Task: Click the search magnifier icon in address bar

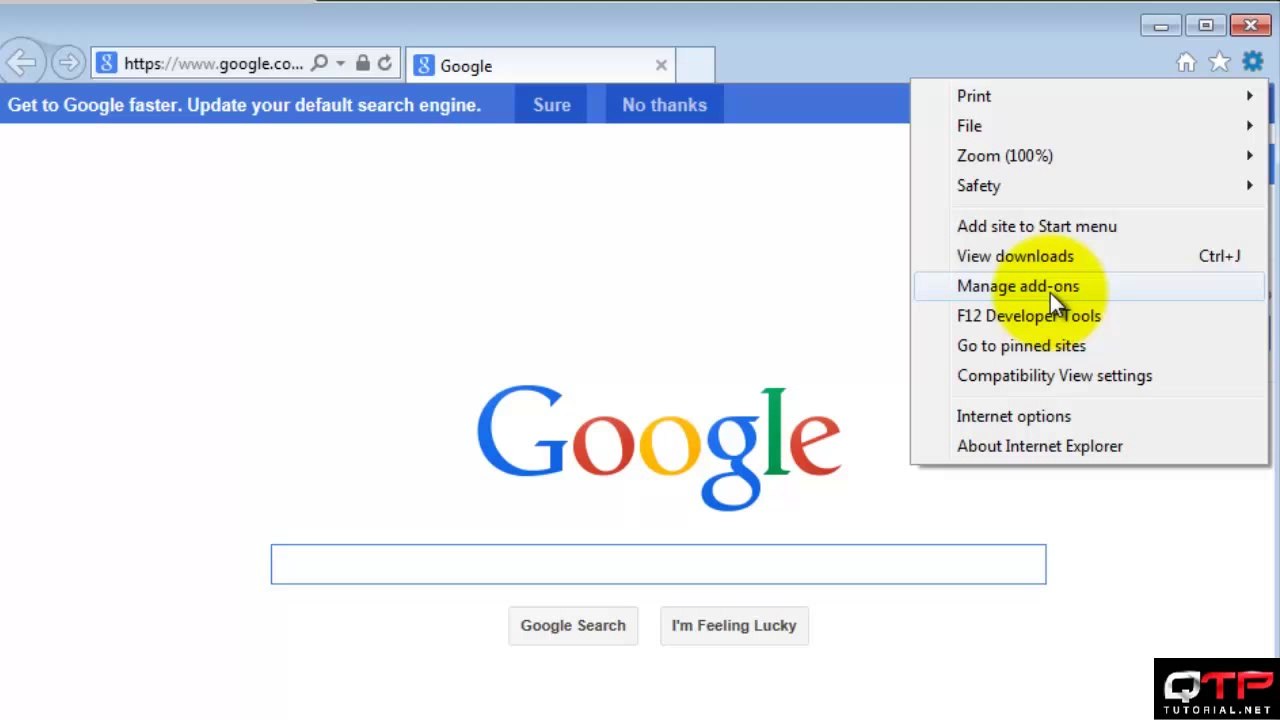Action: [x=319, y=63]
